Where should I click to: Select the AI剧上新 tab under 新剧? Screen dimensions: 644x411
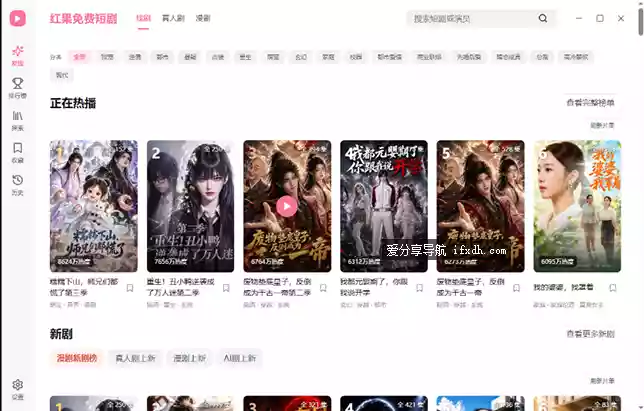point(240,358)
